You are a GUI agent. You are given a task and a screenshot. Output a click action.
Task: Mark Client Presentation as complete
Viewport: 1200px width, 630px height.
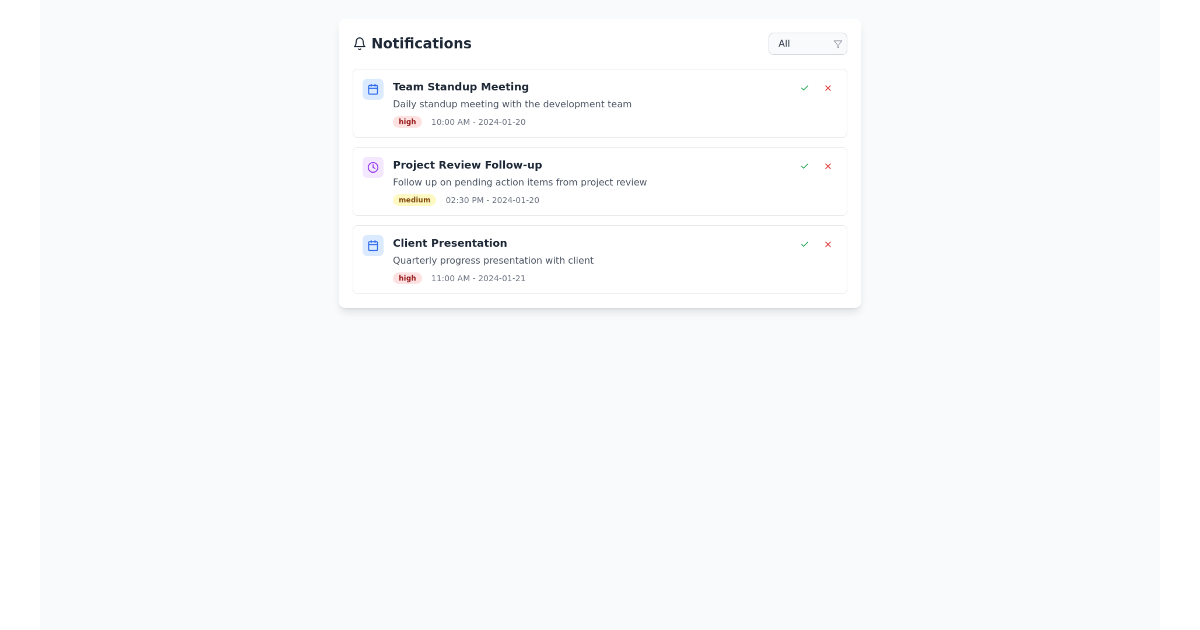804,244
